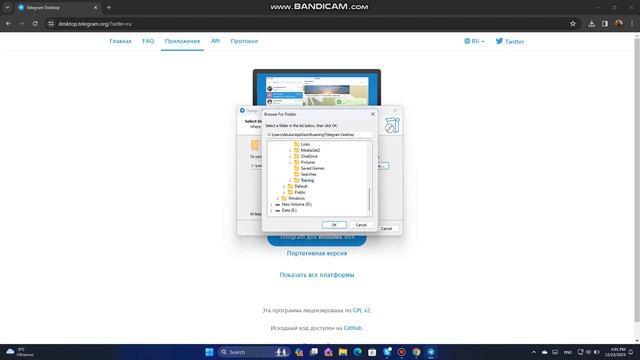Open Bandicam recorder from taskbar
640x360 pixels.
click(x=402, y=352)
